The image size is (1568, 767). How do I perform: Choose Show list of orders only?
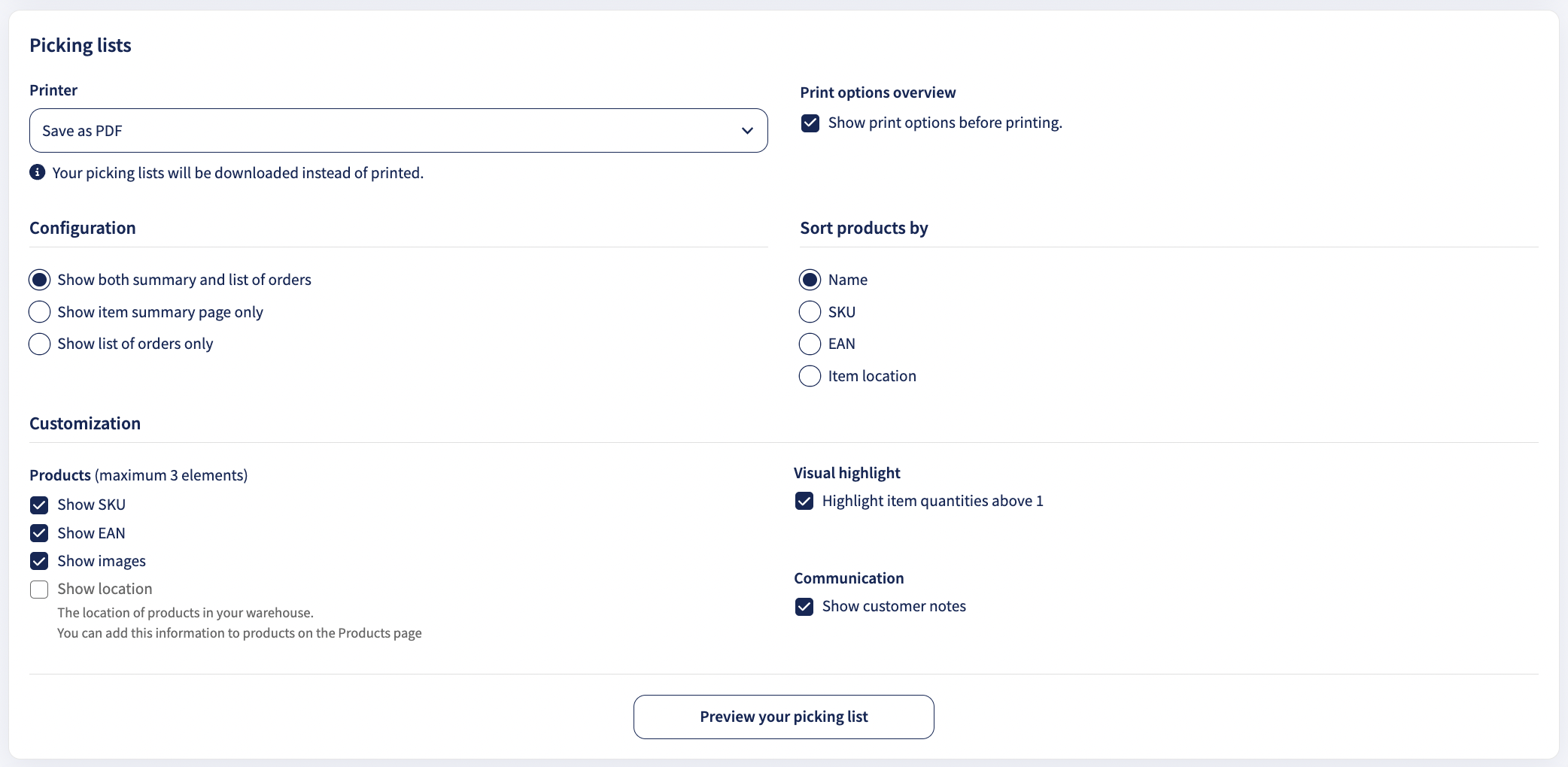39,344
